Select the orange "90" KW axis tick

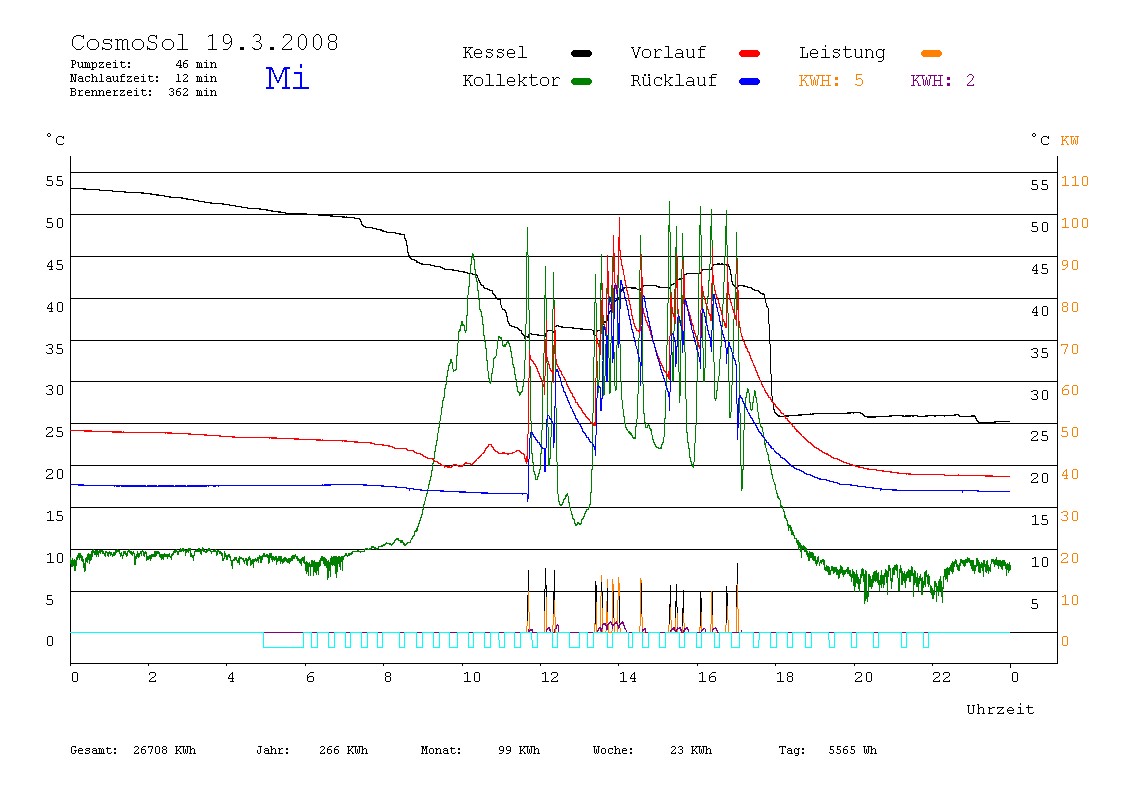[1070, 265]
